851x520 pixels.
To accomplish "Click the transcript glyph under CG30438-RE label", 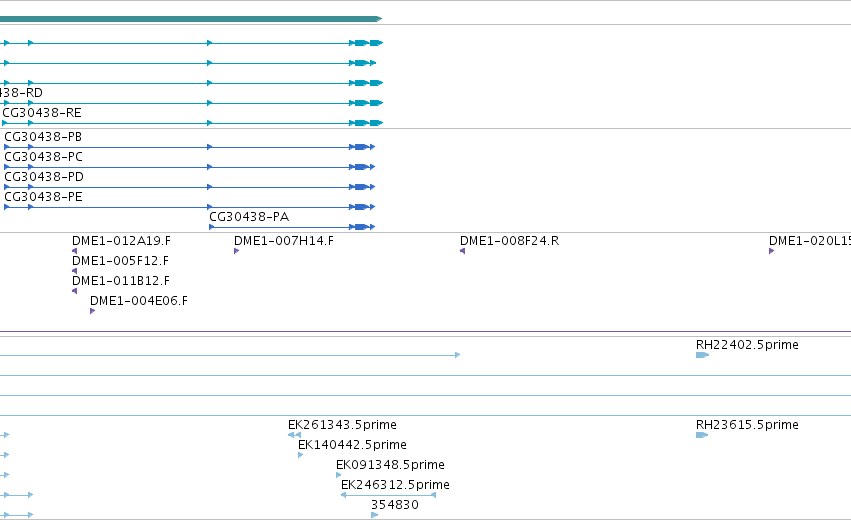I will (193, 123).
